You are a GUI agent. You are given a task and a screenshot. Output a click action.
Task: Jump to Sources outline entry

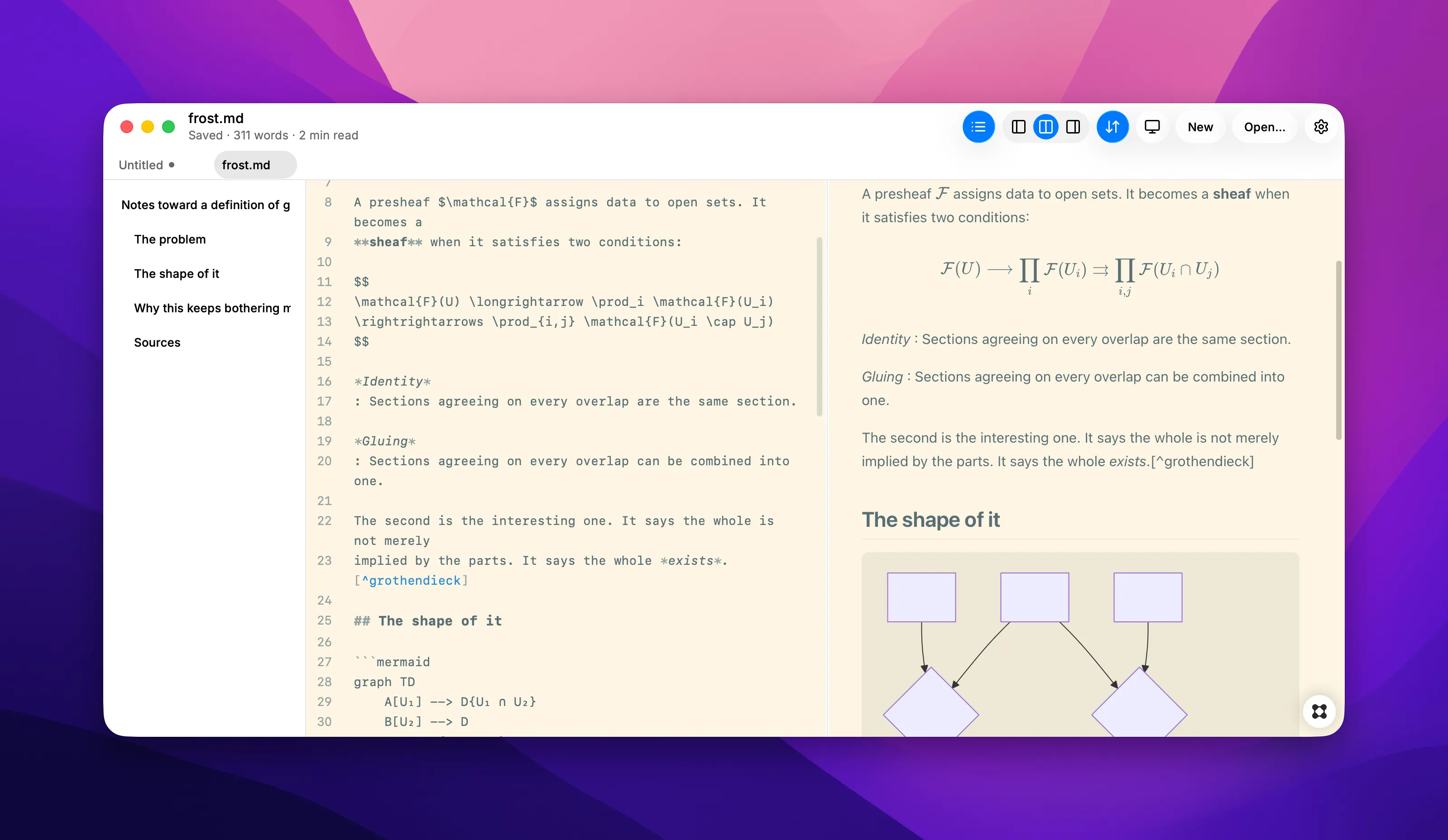click(158, 343)
